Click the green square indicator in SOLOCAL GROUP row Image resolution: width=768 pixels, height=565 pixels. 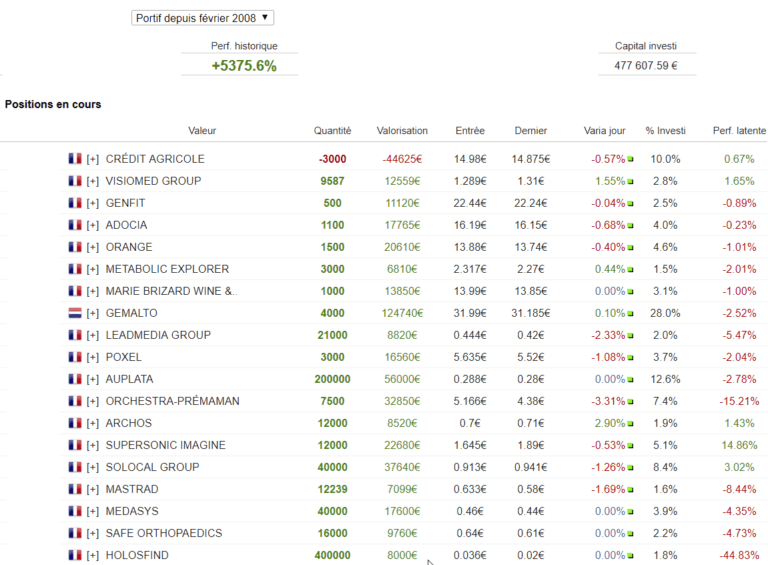coord(631,468)
